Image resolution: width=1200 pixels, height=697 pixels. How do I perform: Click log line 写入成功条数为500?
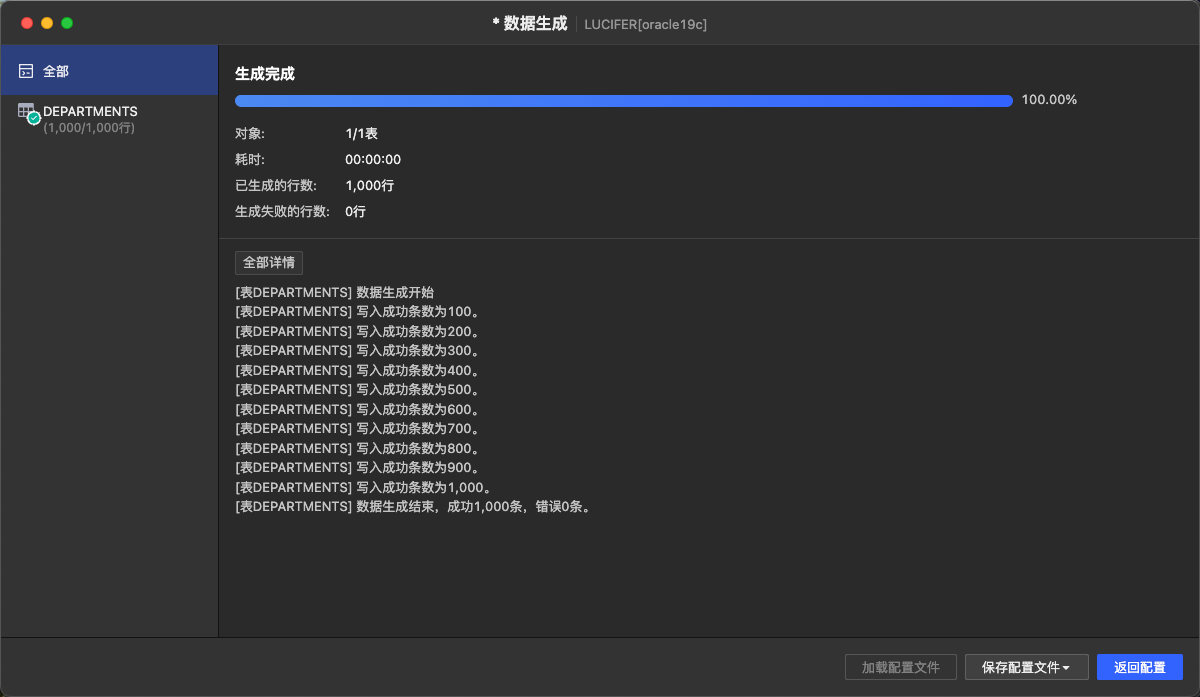tap(357, 390)
